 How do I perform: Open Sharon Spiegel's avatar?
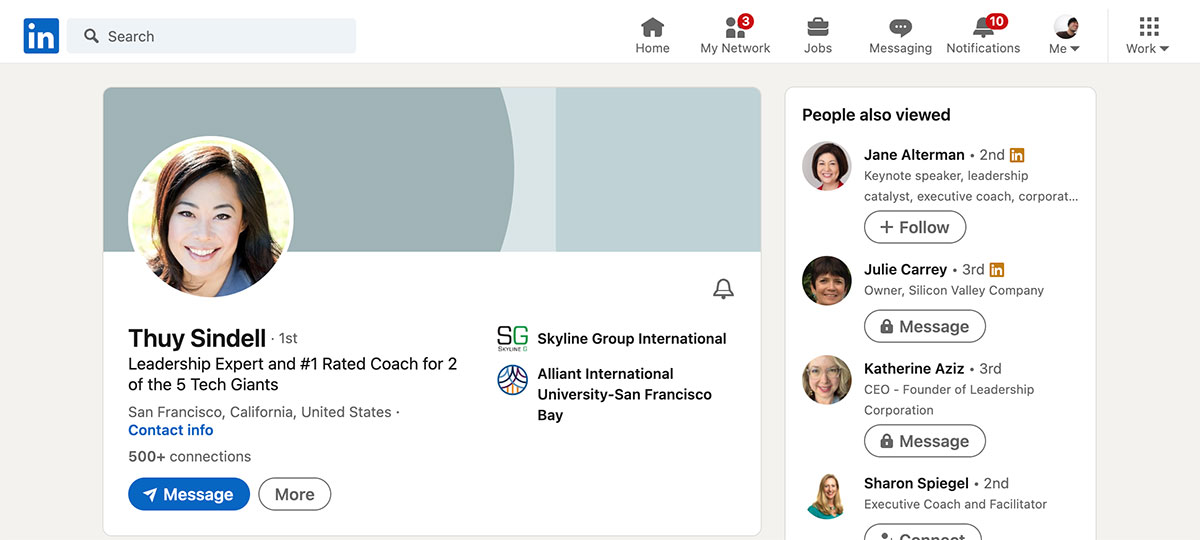pyautogui.click(x=827, y=494)
